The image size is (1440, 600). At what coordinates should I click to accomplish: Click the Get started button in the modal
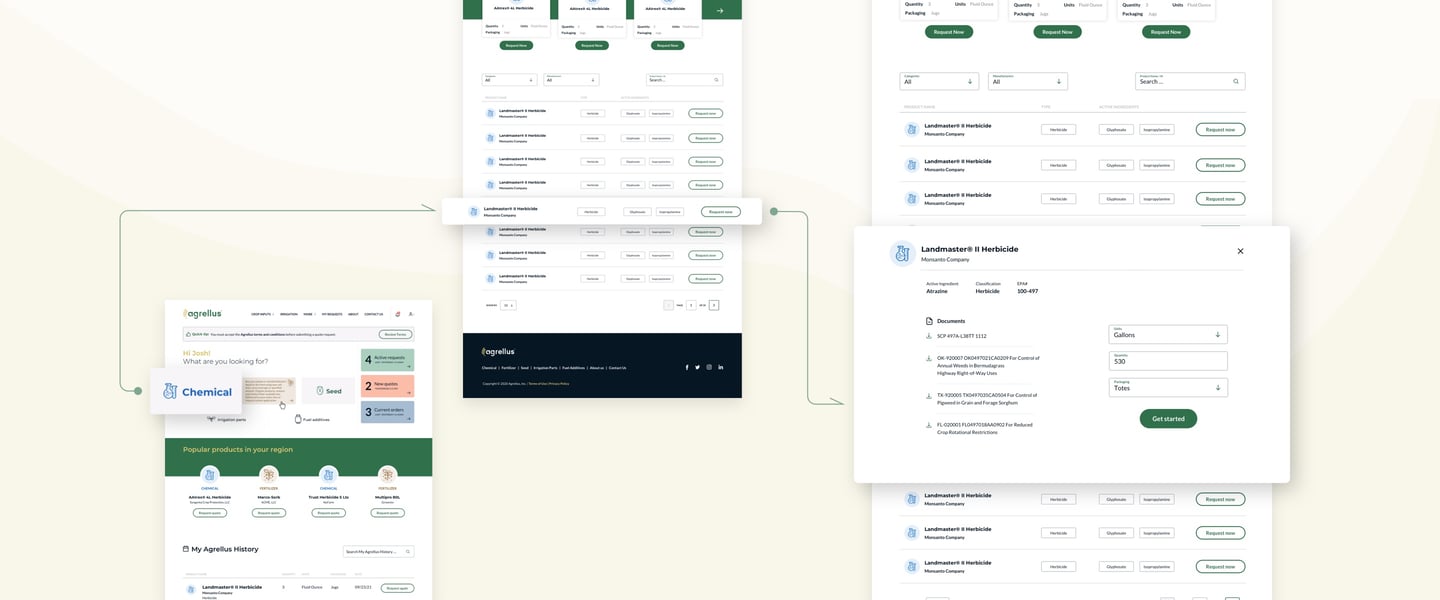click(1168, 418)
